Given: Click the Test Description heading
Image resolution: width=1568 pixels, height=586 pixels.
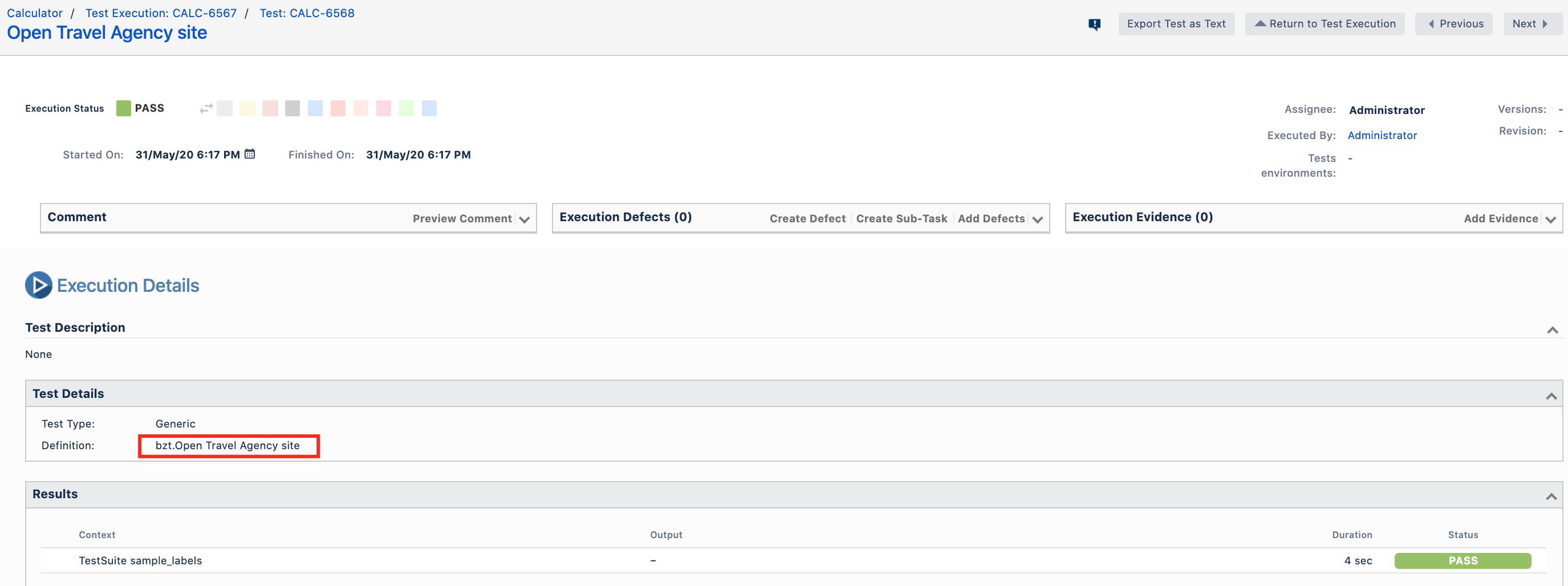Looking at the screenshot, I should [75, 327].
